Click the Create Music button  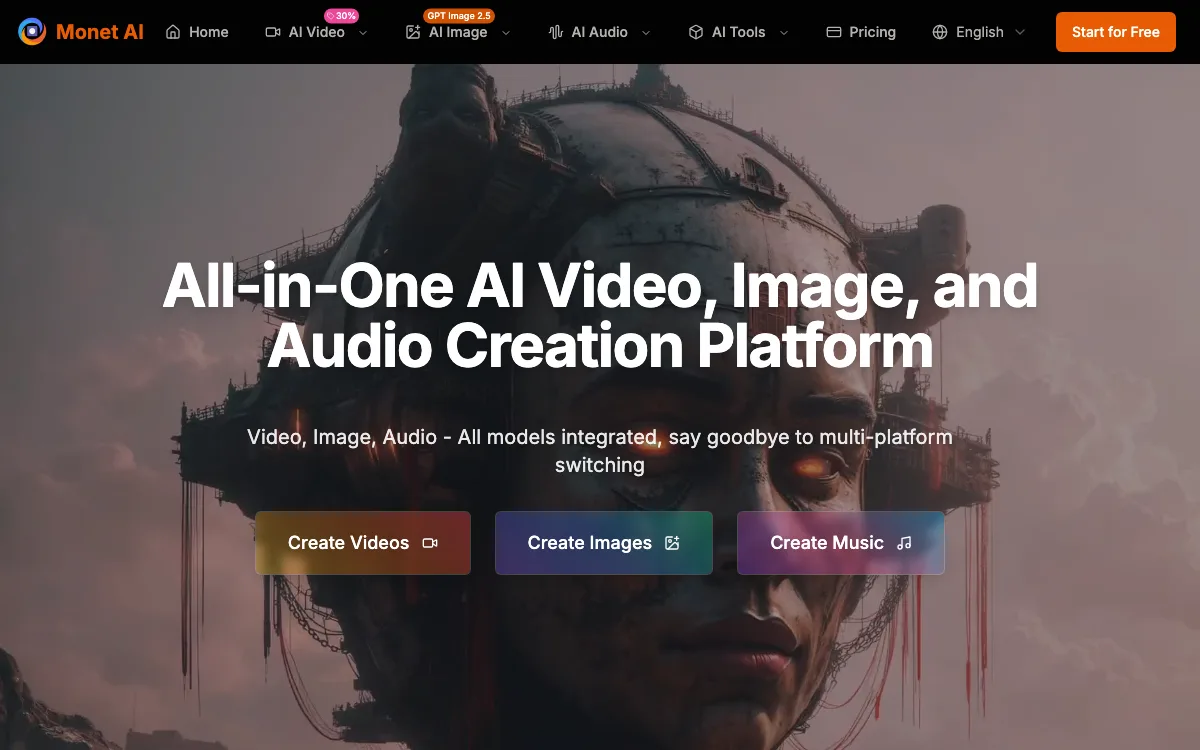[841, 543]
